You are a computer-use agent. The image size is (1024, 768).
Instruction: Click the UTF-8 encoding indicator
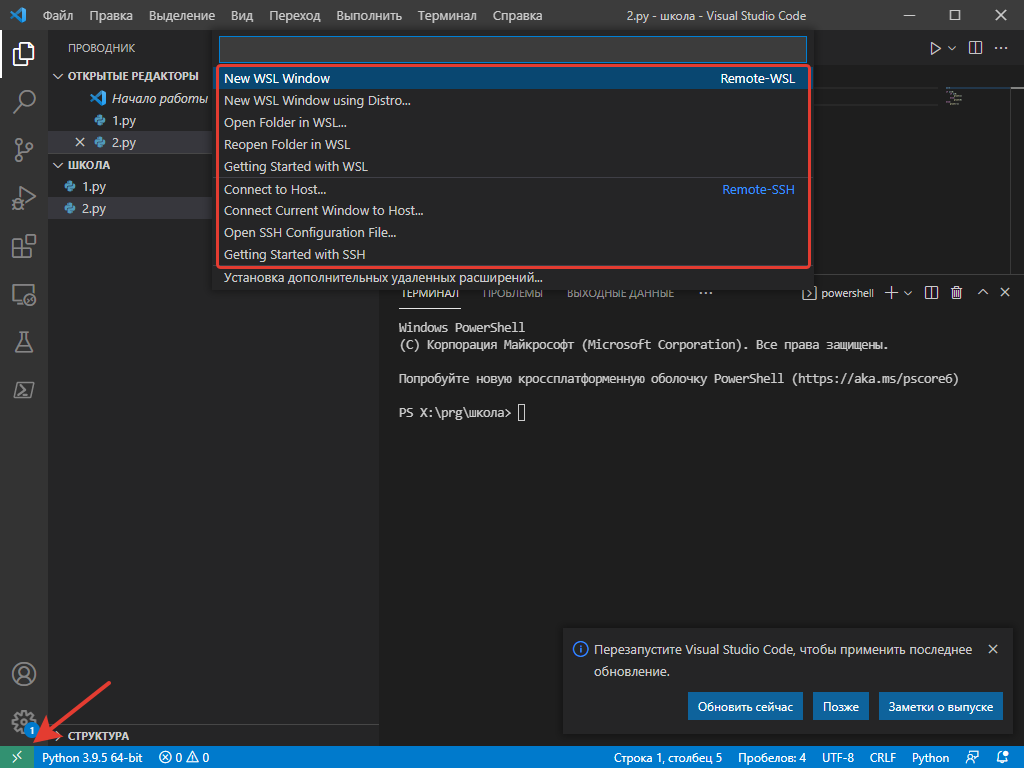pyautogui.click(x=838, y=758)
